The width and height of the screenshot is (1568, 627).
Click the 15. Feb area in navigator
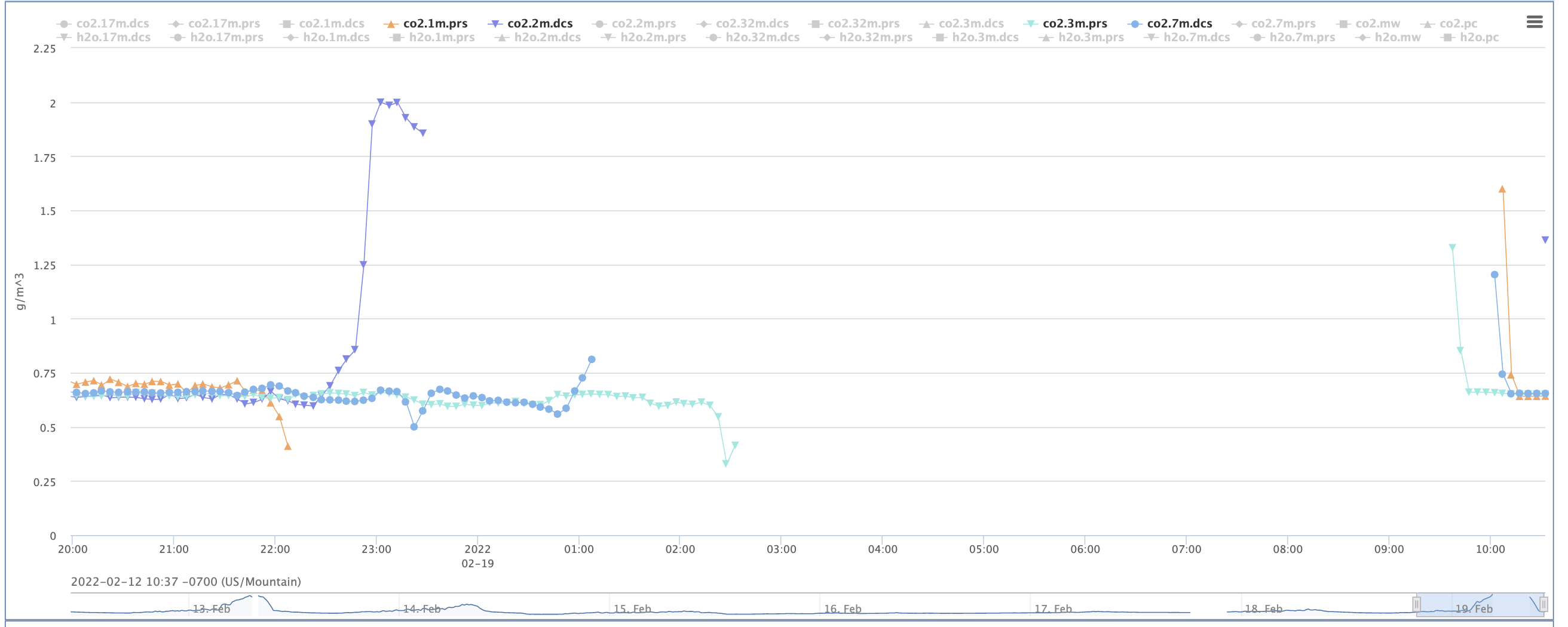click(x=632, y=608)
